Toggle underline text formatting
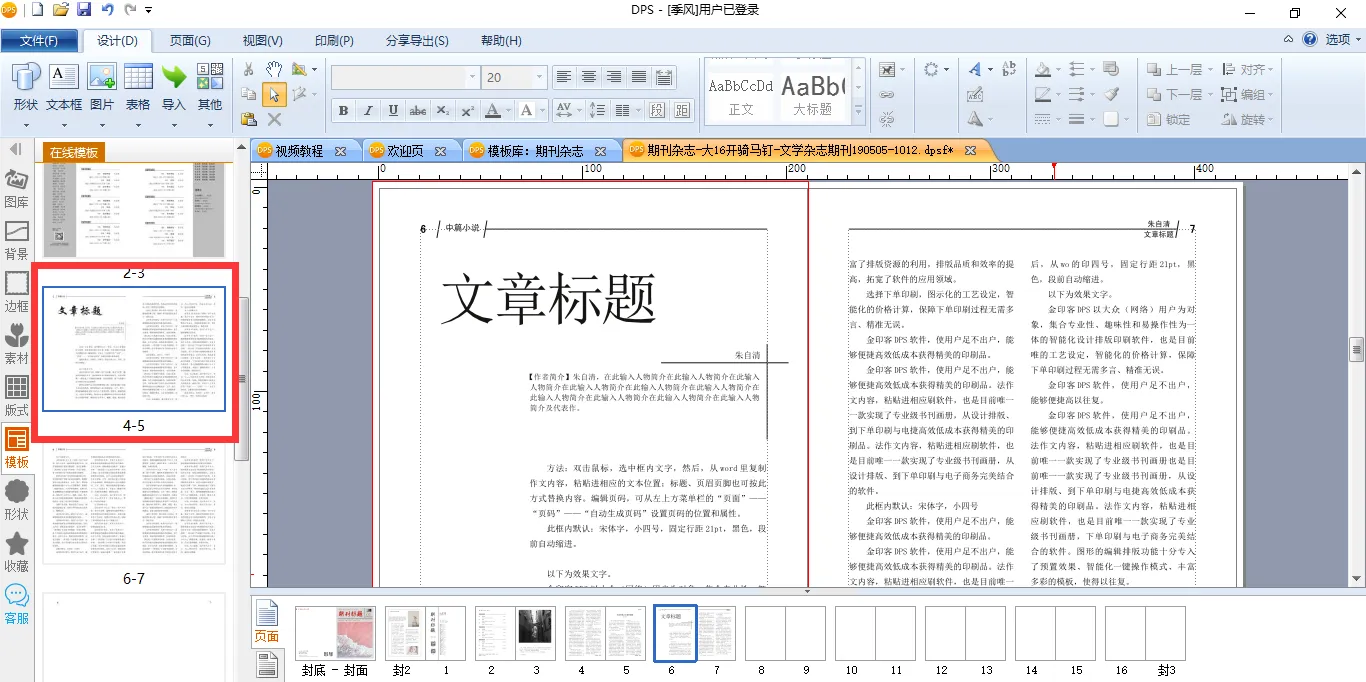The image size is (1366, 682). [x=393, y=111]
